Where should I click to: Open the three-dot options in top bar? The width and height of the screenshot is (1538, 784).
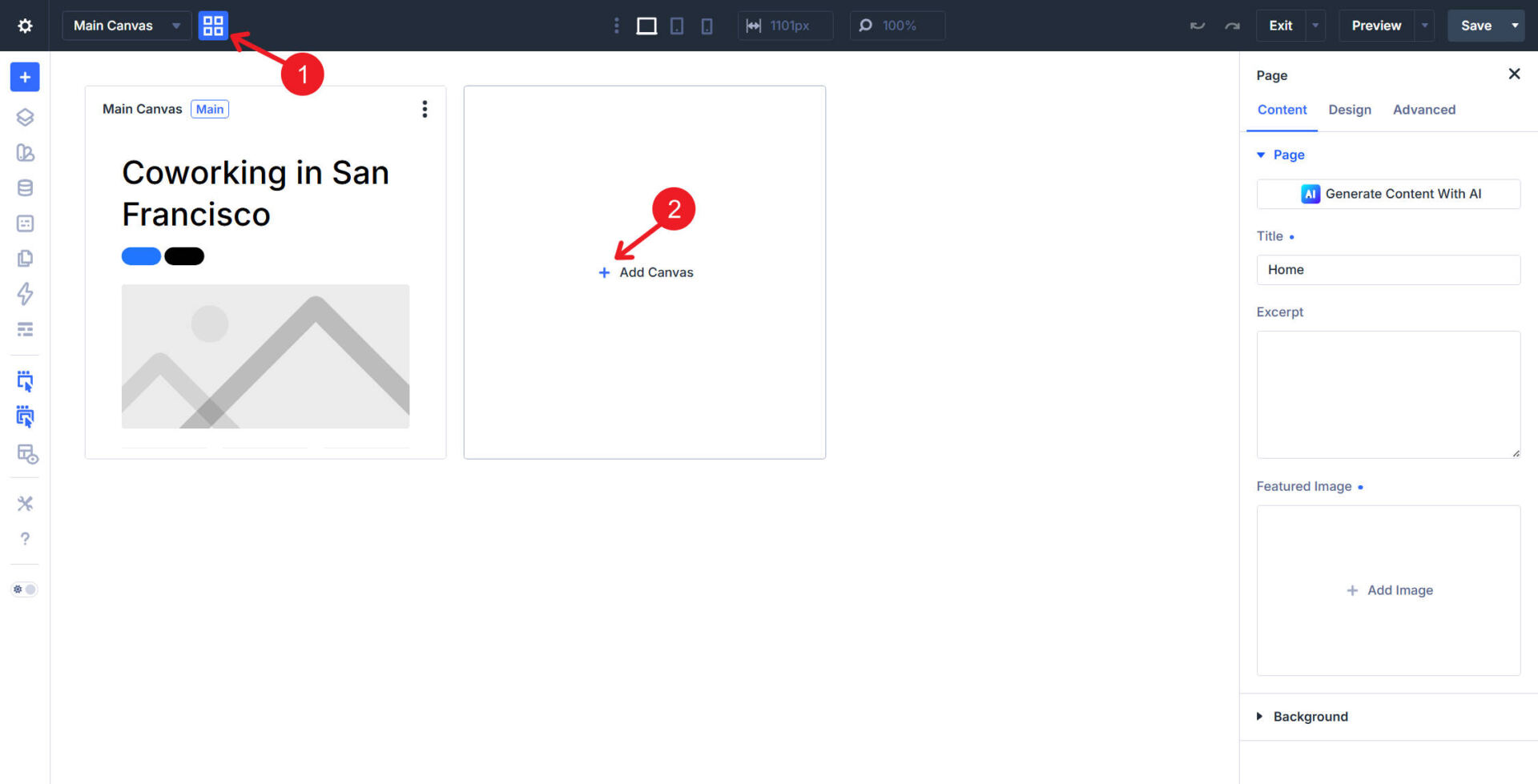[616, 26]
